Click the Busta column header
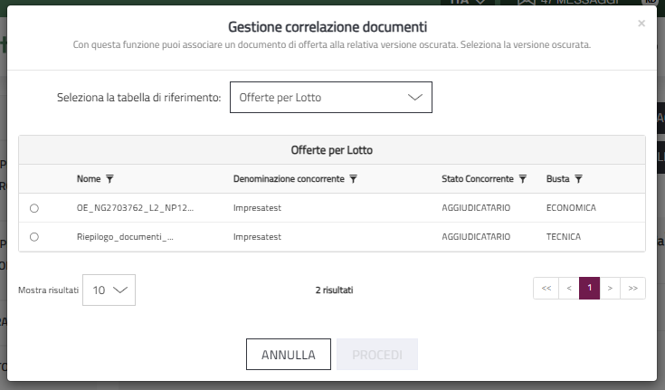The height and width of the screenshot is (390, 665). click(x=558, y=179)
